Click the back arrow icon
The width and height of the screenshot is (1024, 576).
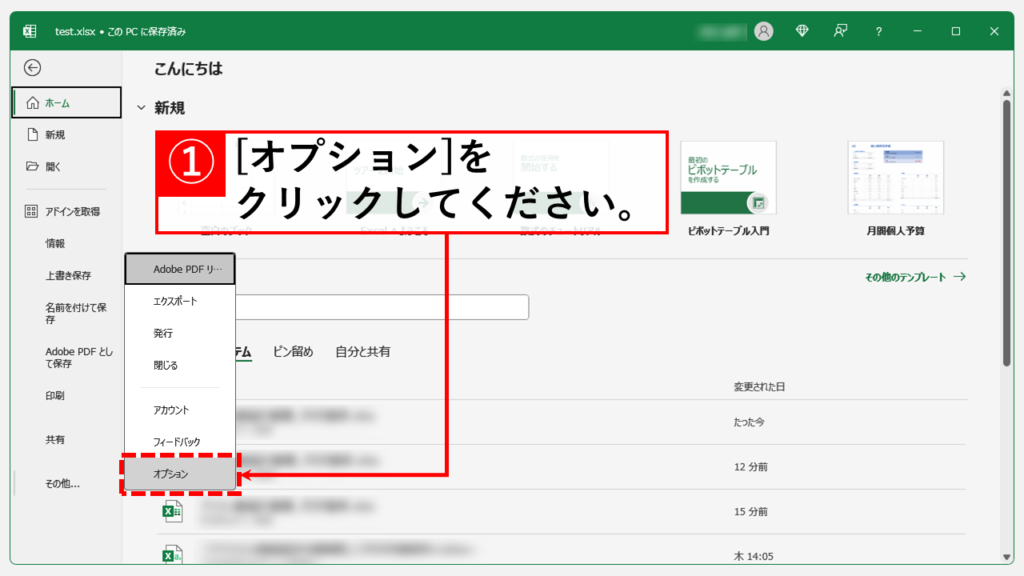[x=33, y=68]
